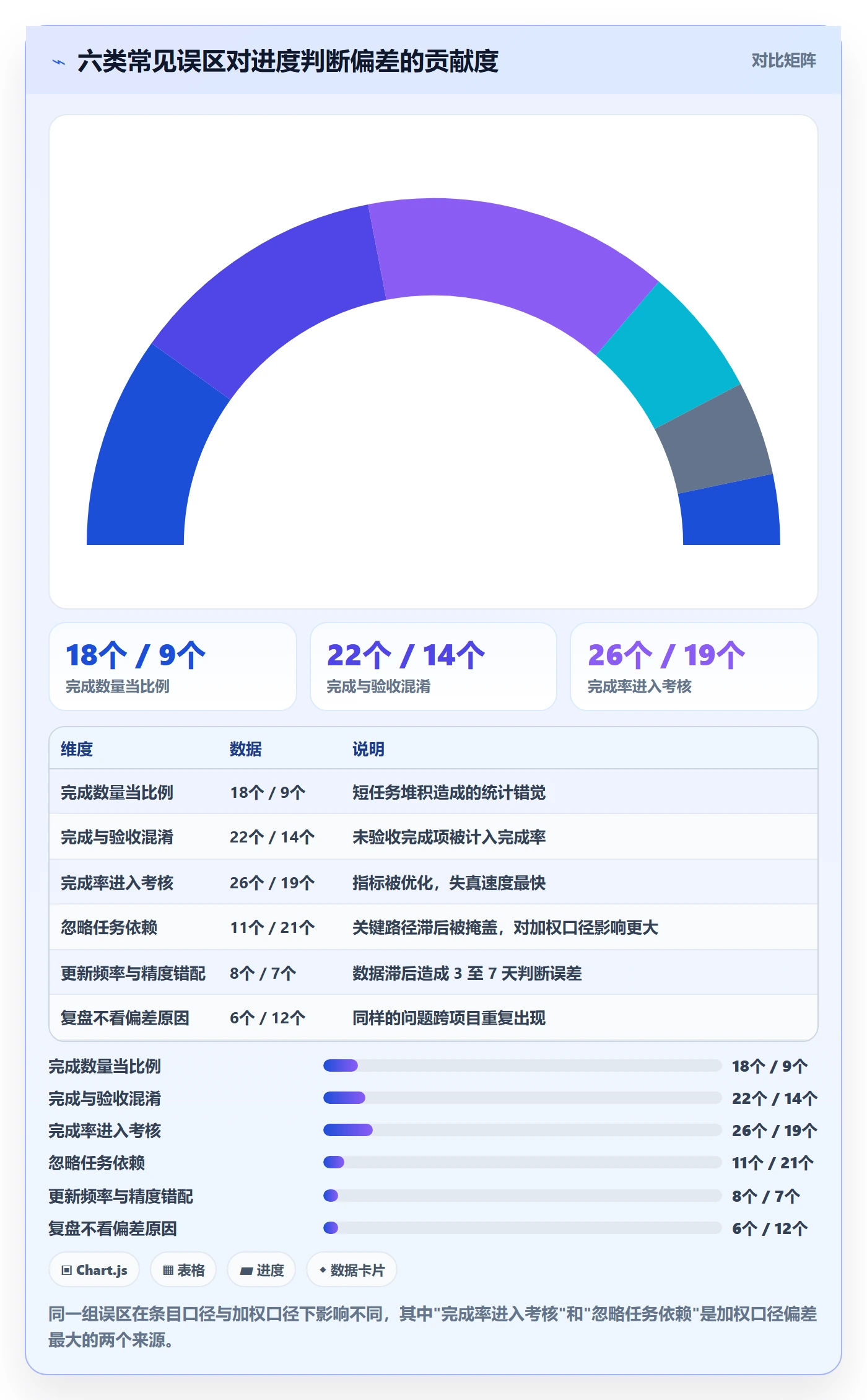
Task: Click the gray segment of the gauge chart
Action: tap(717, 441)
